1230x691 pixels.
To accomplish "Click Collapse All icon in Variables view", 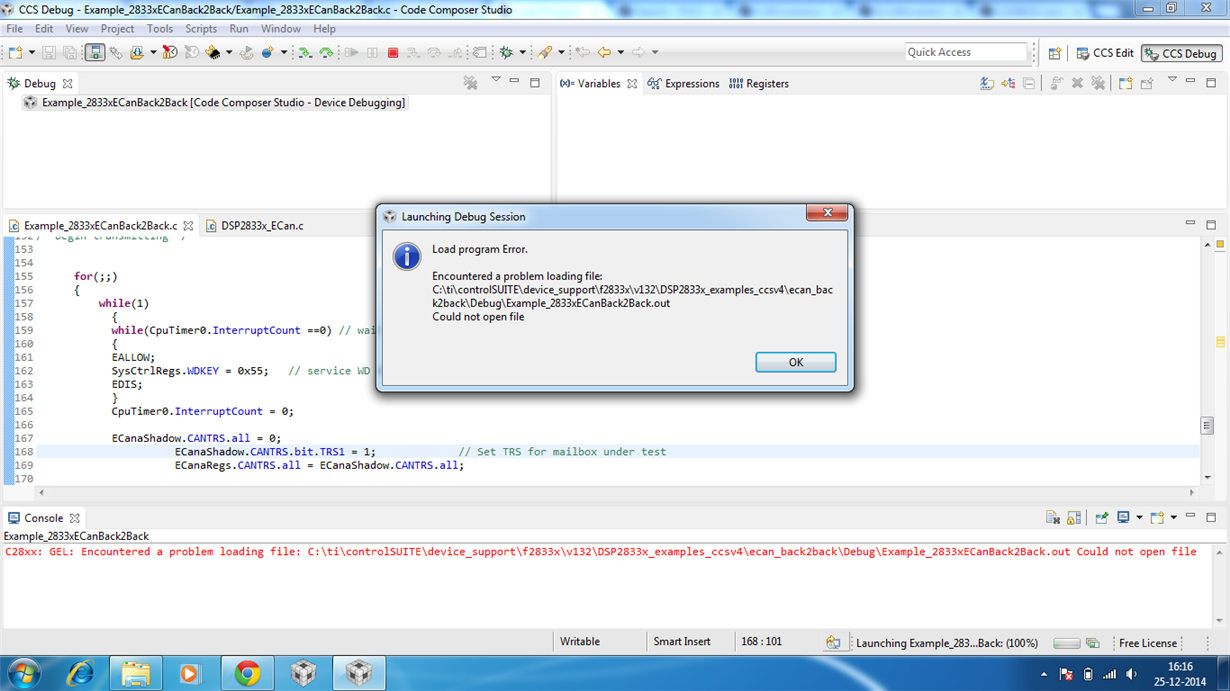I will coord(1029,84).
